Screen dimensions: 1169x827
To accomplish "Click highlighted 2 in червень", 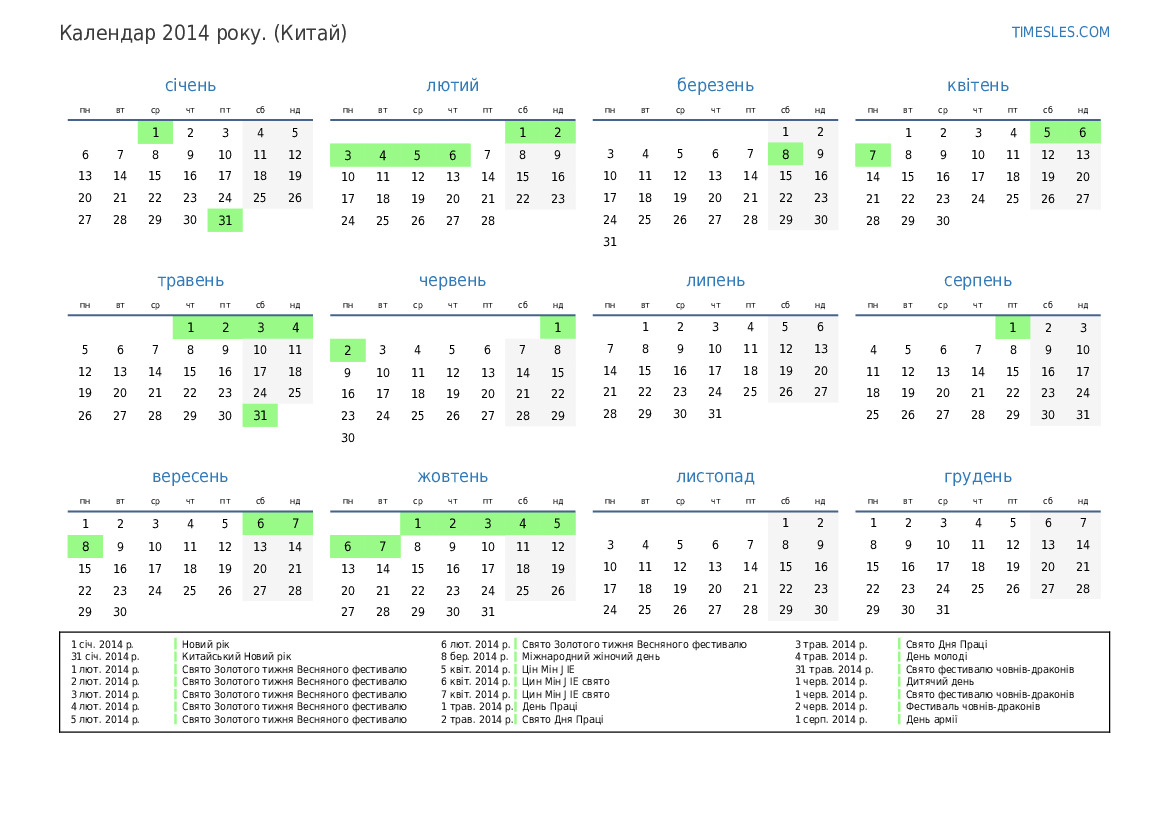I will click(347, 350).
